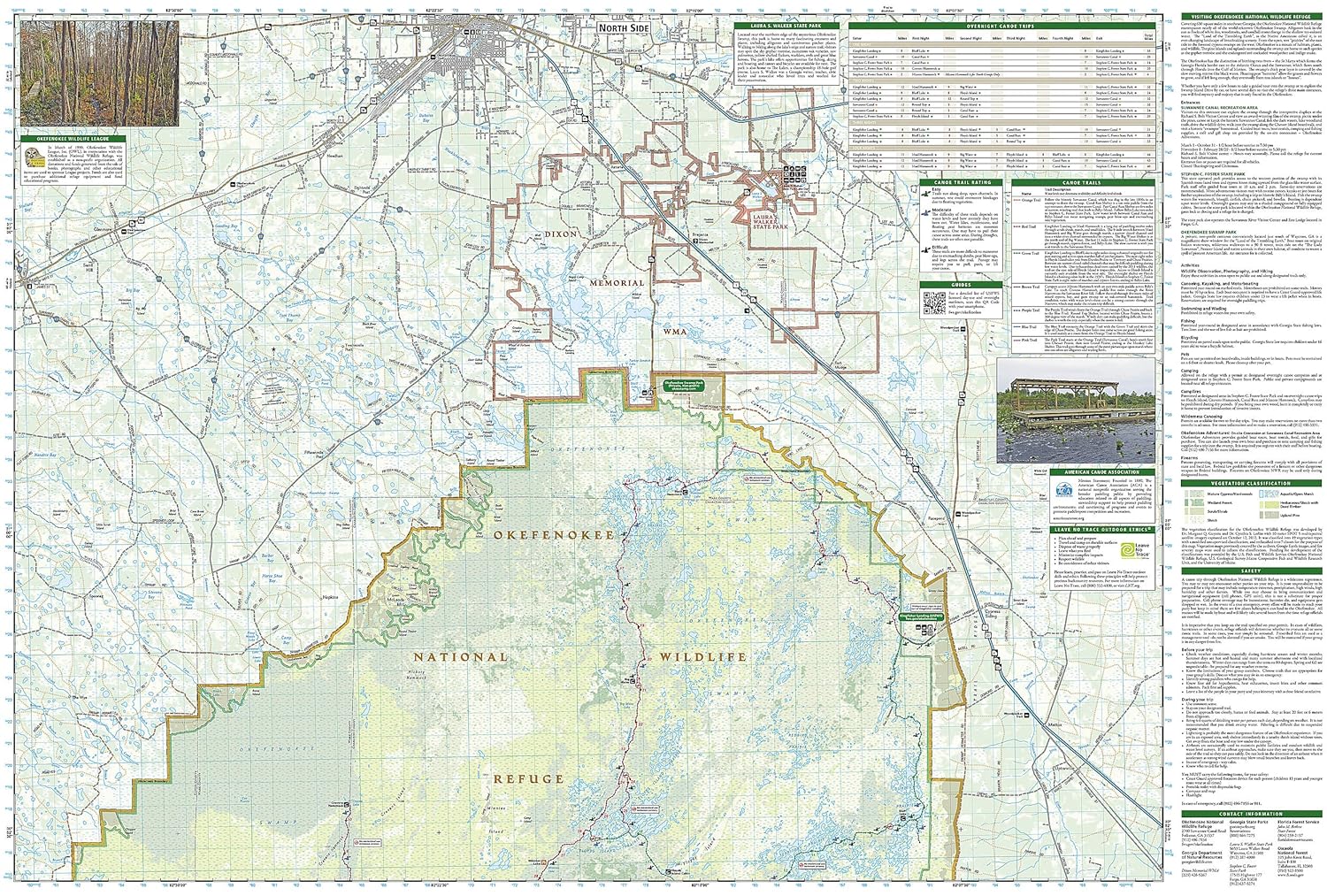Click the QR code in Guides box
This screenshot has height=896, width=1327.
(x=935, y=302)
